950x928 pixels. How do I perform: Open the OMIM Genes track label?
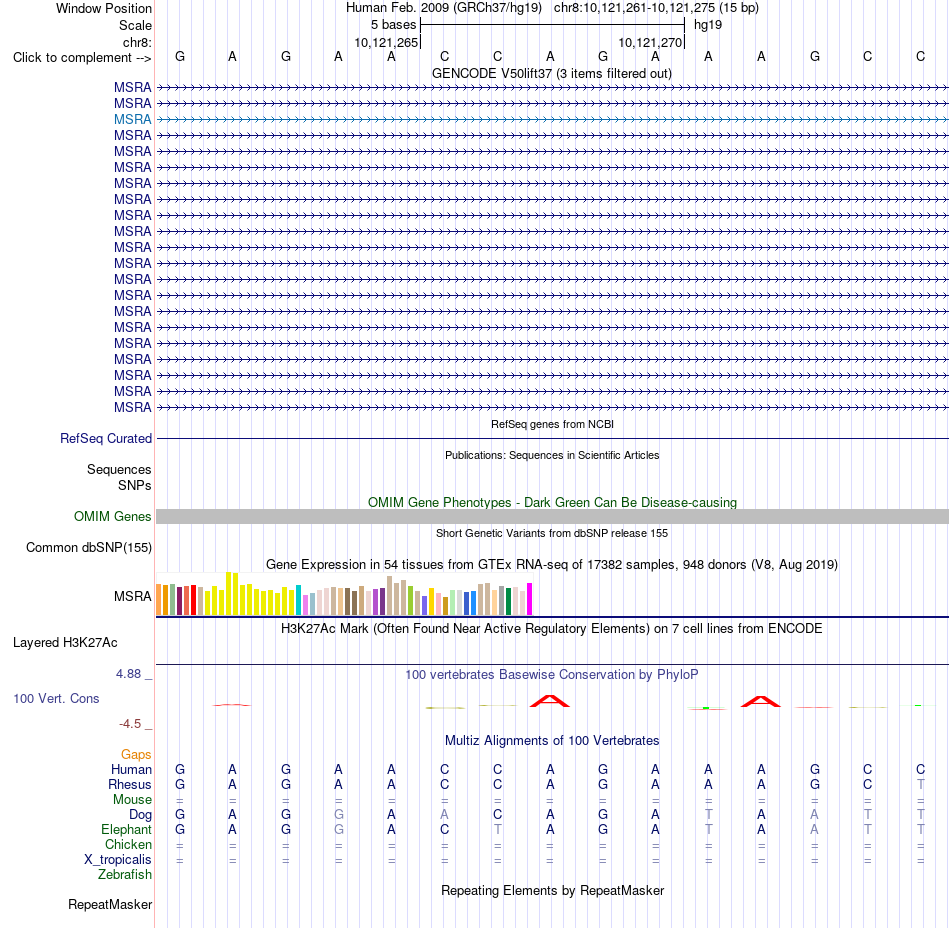tap(112, 516)
